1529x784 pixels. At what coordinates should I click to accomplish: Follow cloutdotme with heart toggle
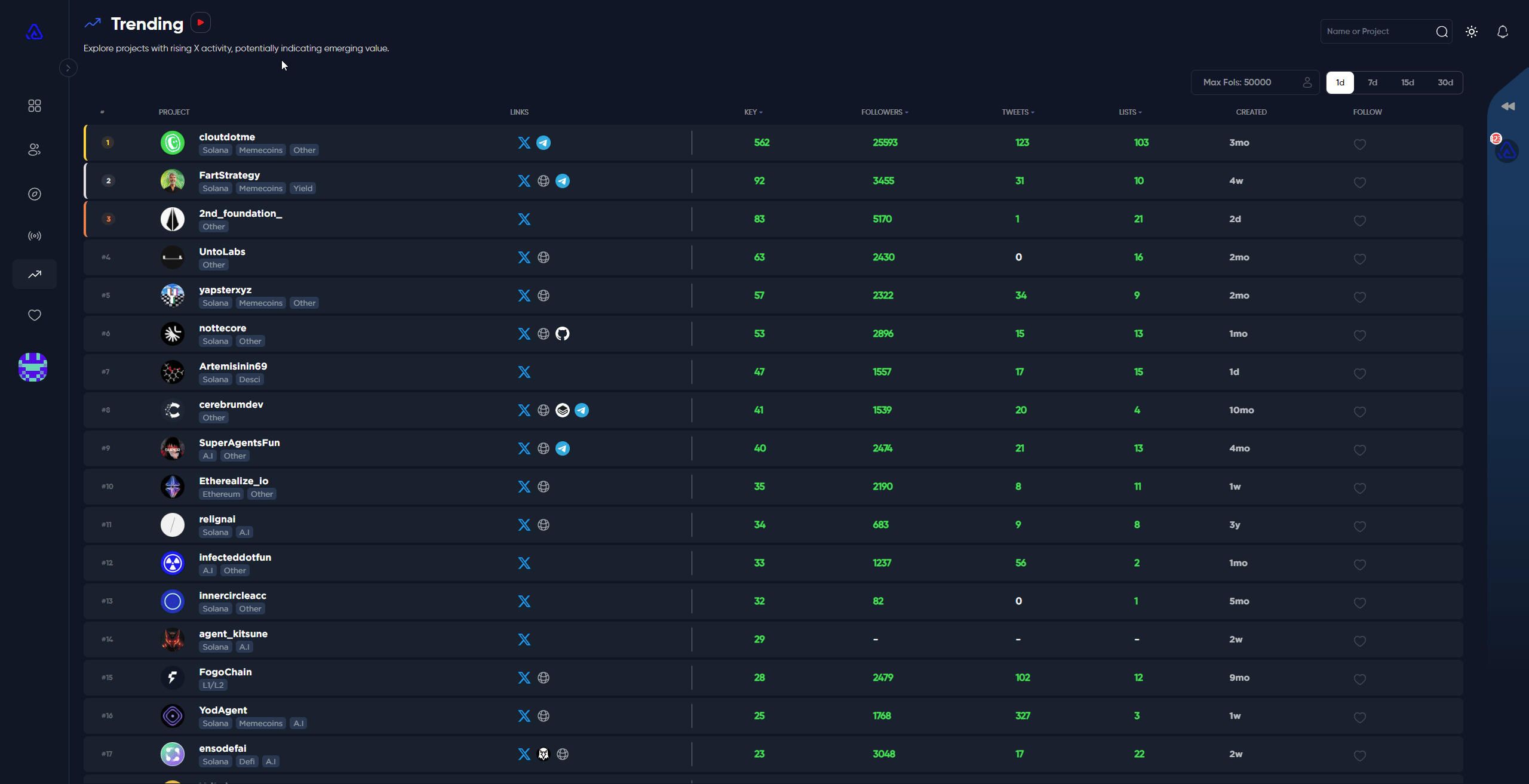(1359, 144)
